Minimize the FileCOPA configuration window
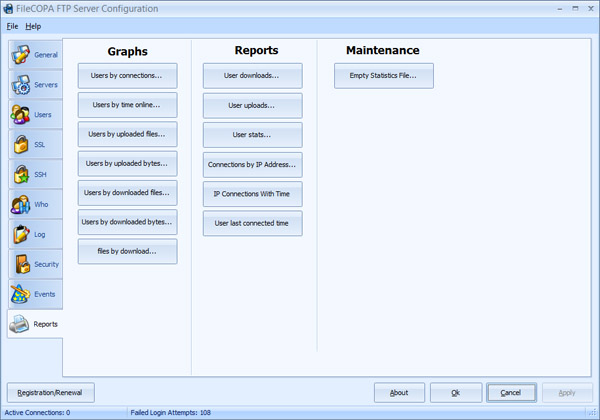The height and width of the screenshot is (420, 600). click(x=560, y=8)
